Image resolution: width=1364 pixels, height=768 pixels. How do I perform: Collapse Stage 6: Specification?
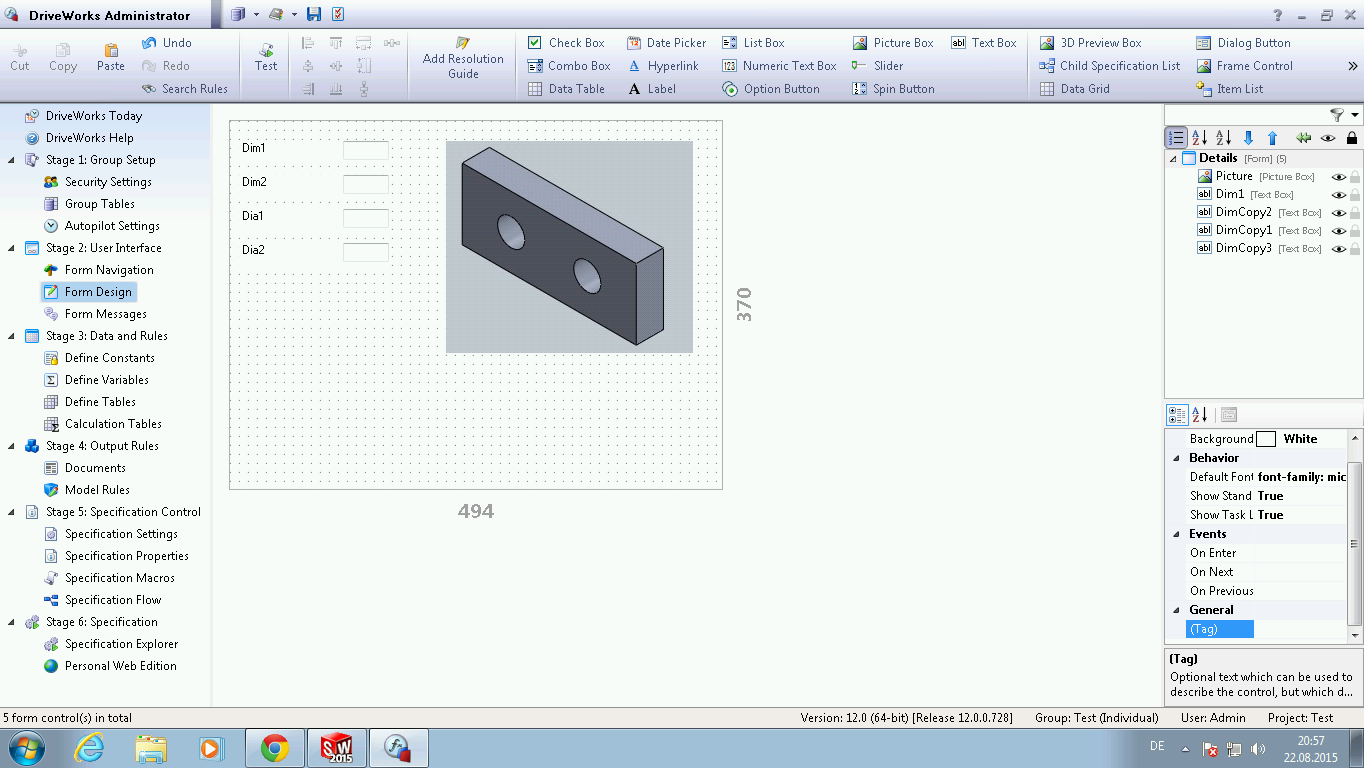(11, 622)
